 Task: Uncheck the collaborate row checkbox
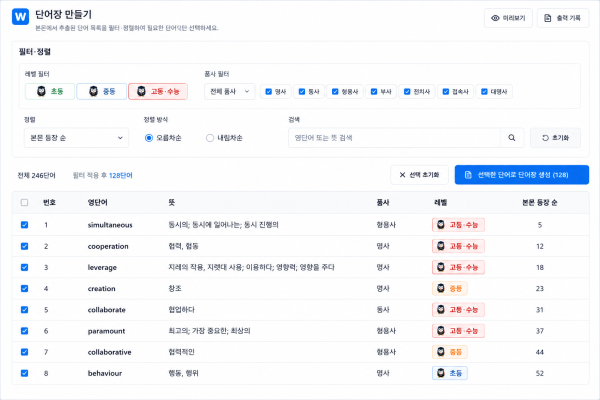(x=24, y=310)
